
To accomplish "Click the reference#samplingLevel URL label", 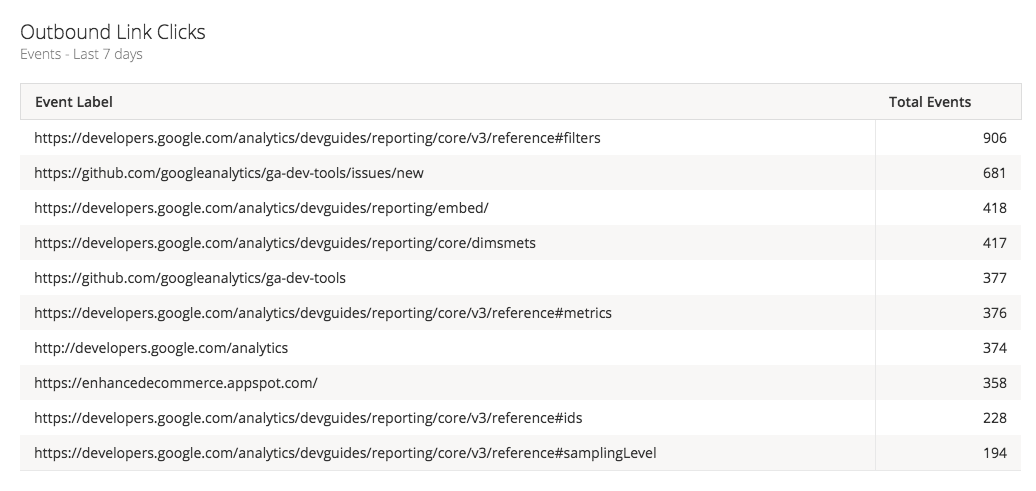I will tap(345, 453).
